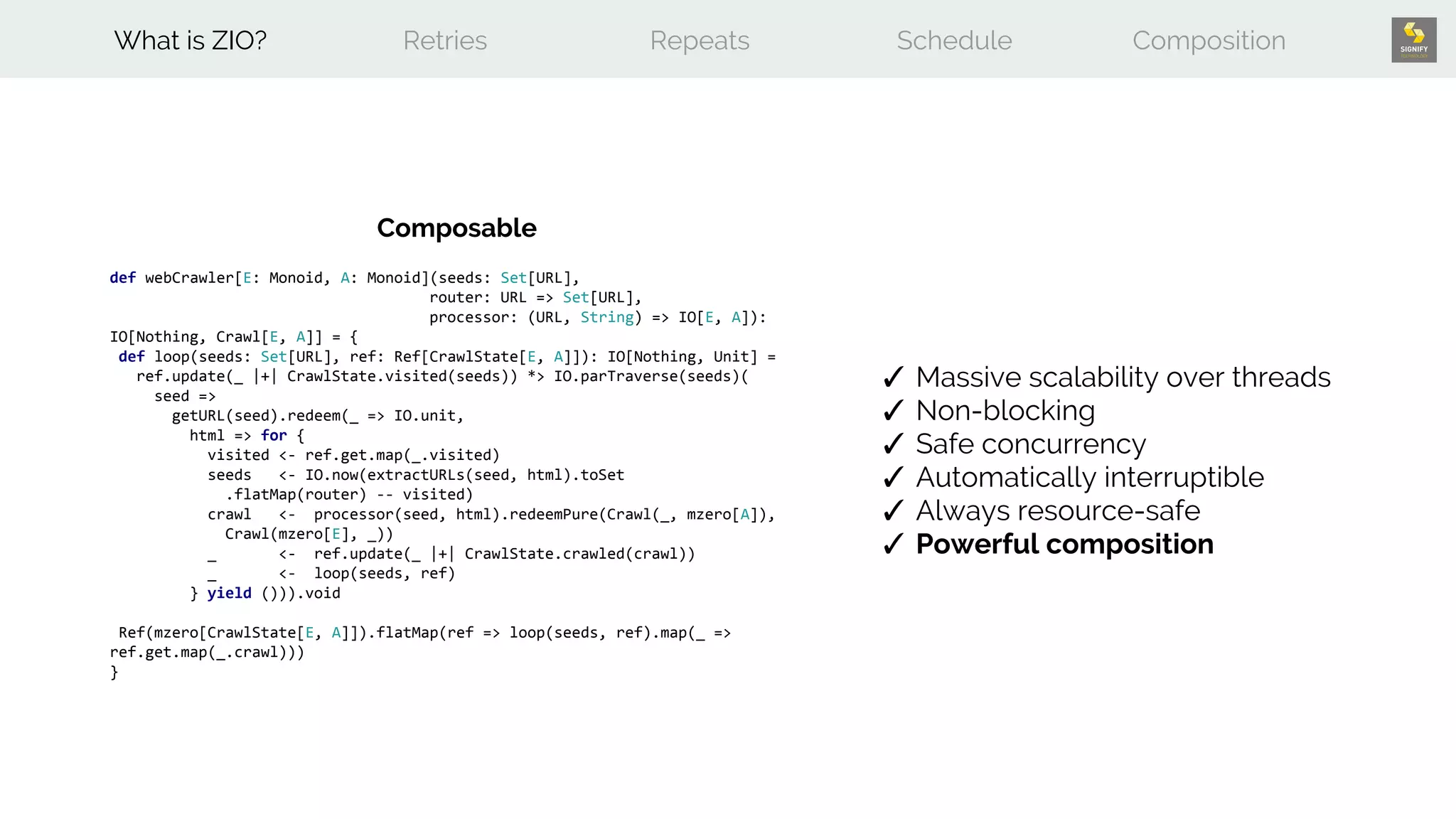Select the Schedule section tab
The image size is (1456, 819).
pyautogui.click(x=954, y=41)
